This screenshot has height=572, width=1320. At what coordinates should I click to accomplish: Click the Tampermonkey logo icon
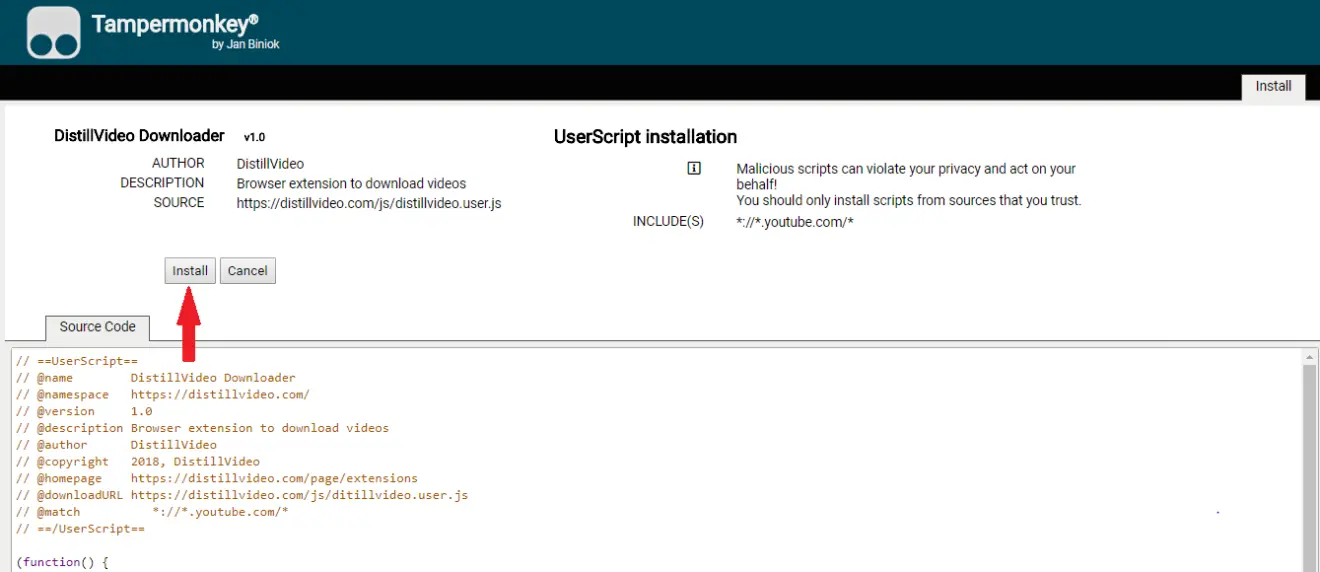click(53, 32)
